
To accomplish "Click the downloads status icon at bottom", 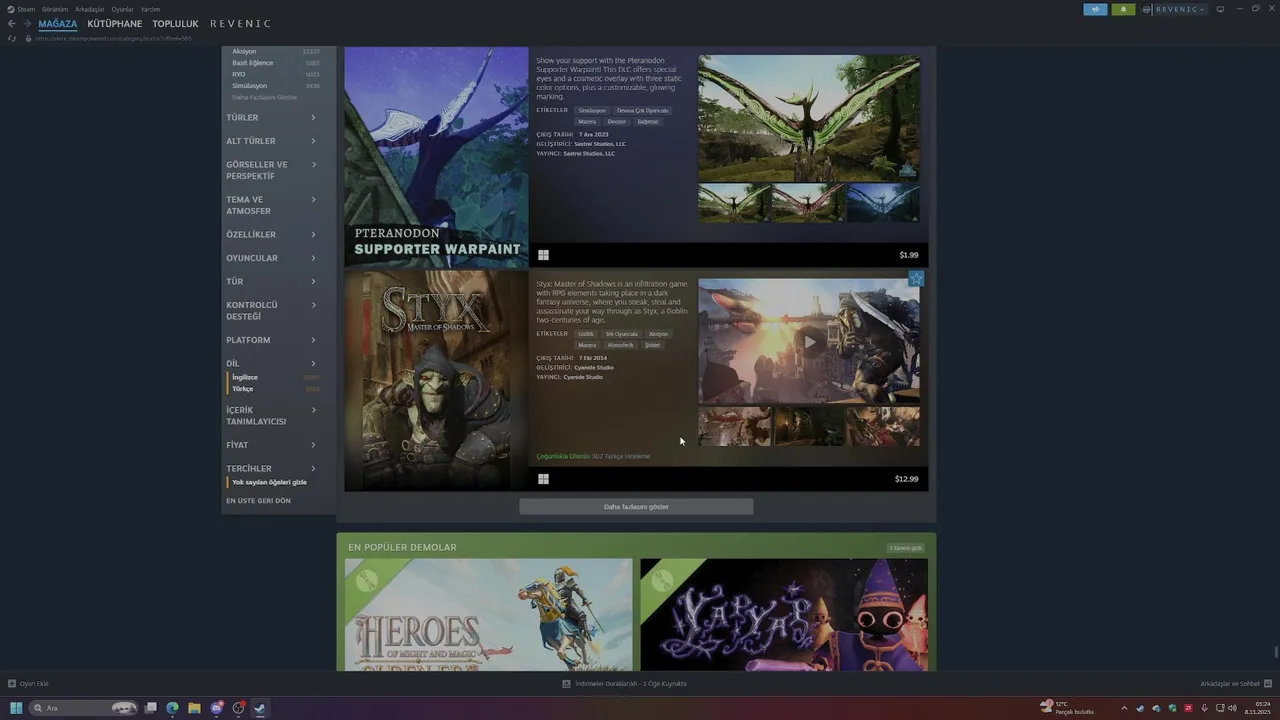I will click(x=566, y=684).
